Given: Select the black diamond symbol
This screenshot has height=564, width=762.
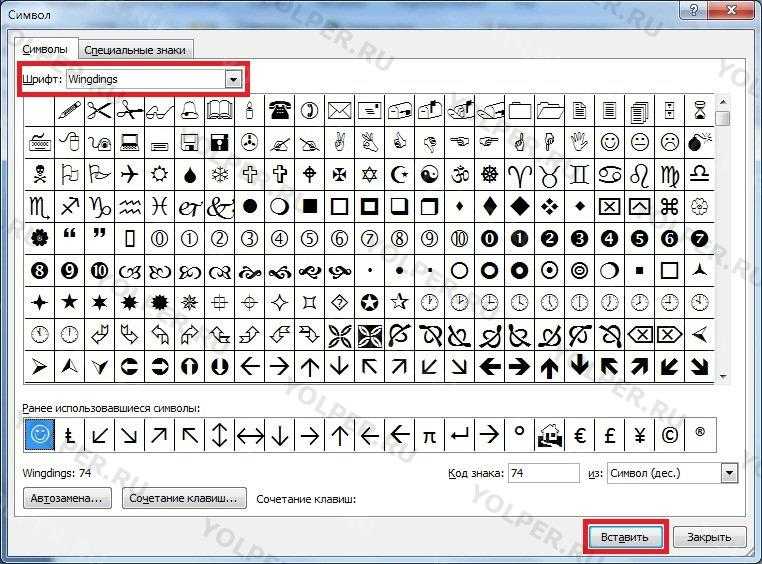Looking at the screenshot, I should click(520, 207).
